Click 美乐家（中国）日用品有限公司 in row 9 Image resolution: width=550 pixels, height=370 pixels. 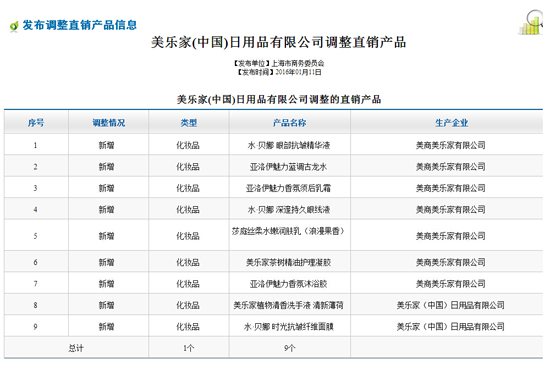point(451,327)
